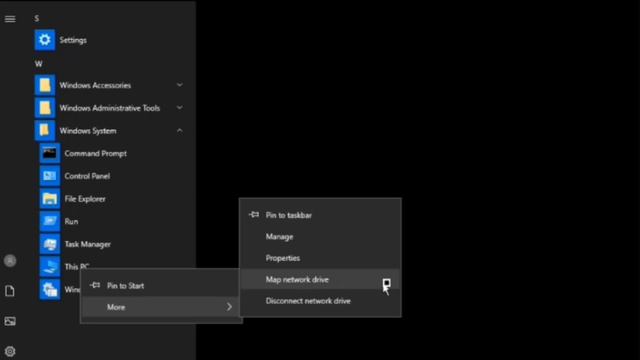Image resolution: width=640 pixels, height=360 pixels.
Task: Open the Documents sidebar icon
Action: point(10,291)
